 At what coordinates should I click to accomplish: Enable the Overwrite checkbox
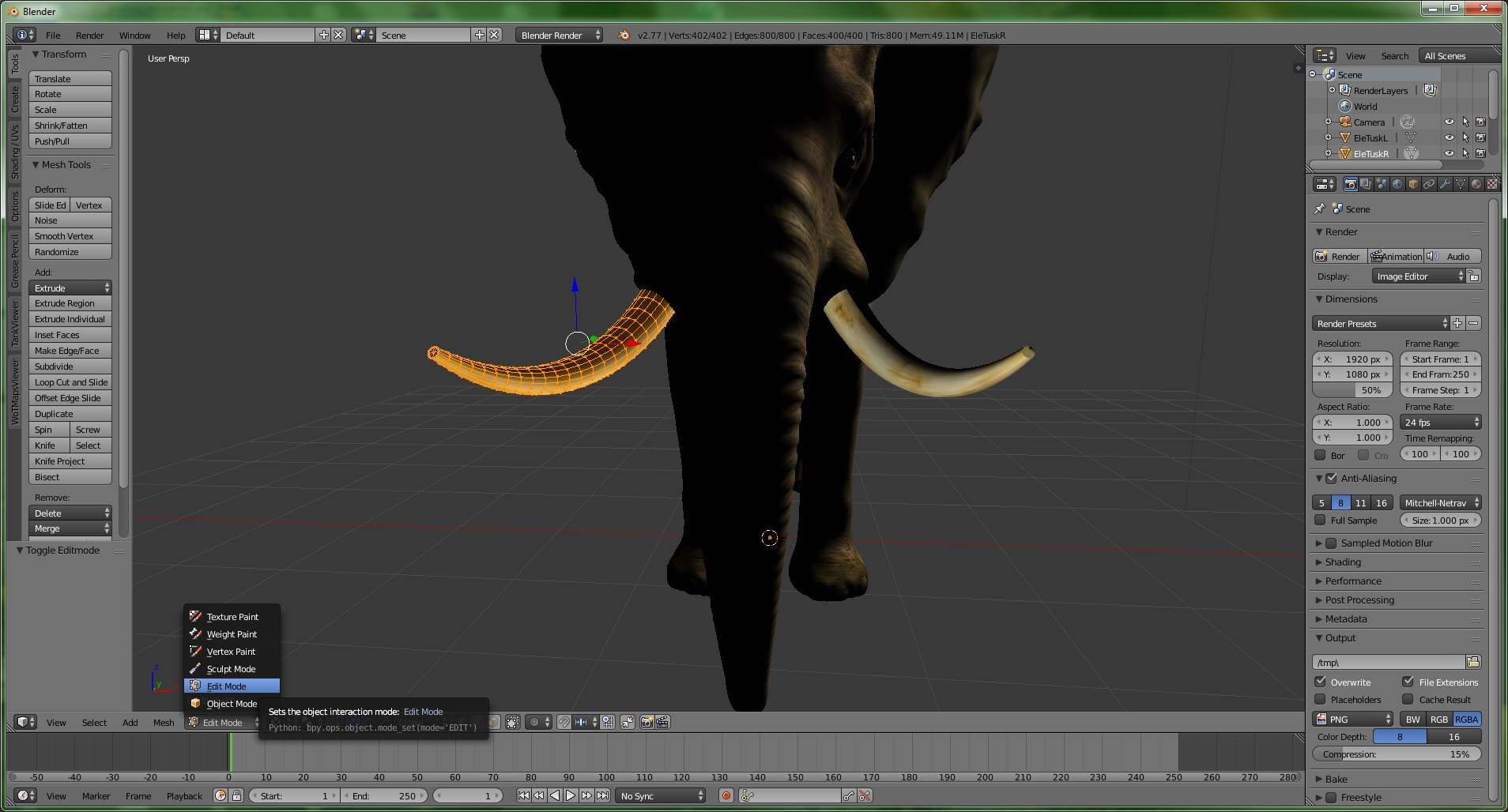click(x=1320, y=682)
